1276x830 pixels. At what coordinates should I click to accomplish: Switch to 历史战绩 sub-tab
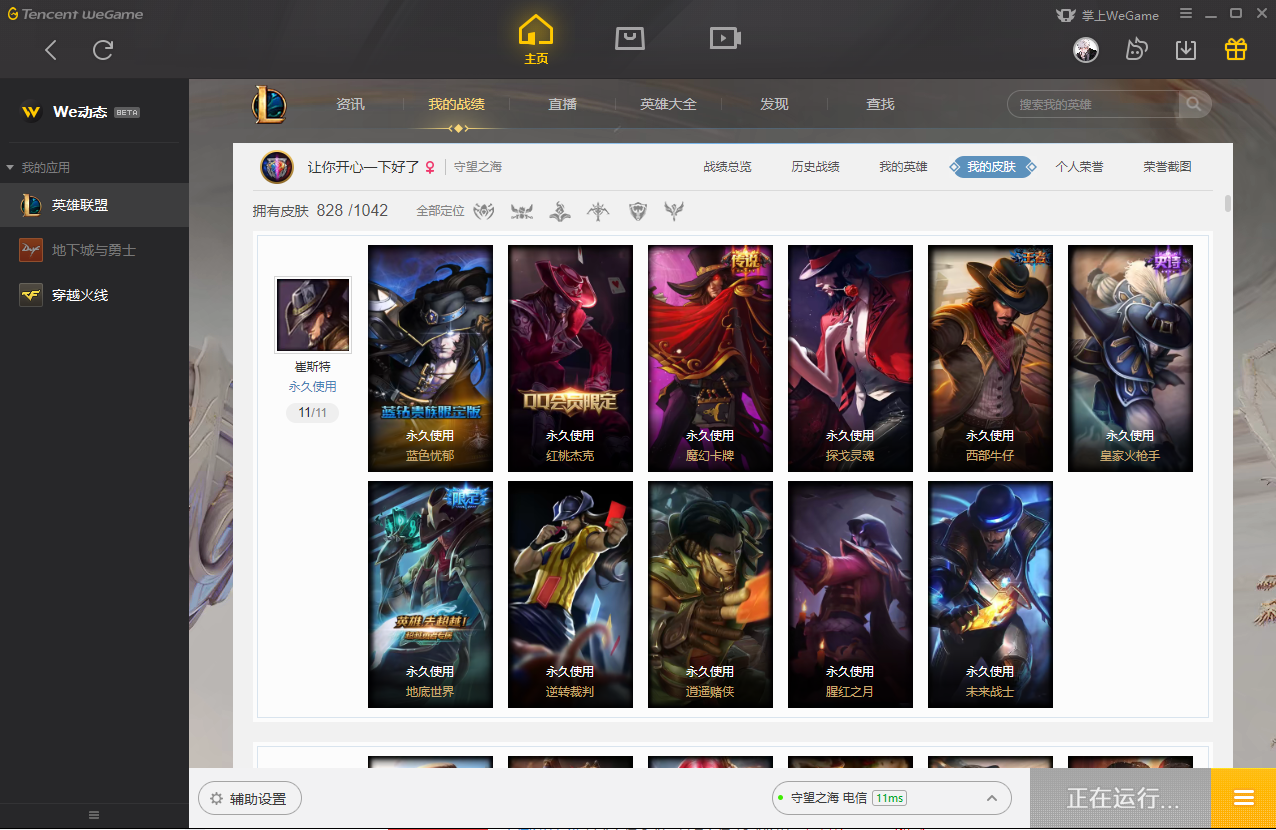[815, 167]
